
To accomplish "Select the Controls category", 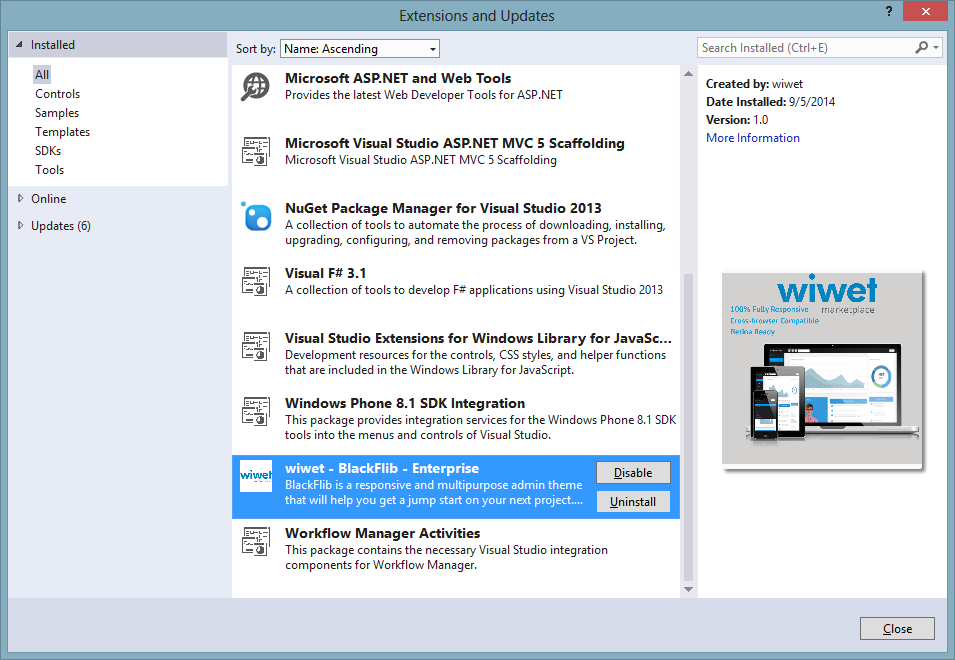I will pyautogui.click(x=57, y=94).
